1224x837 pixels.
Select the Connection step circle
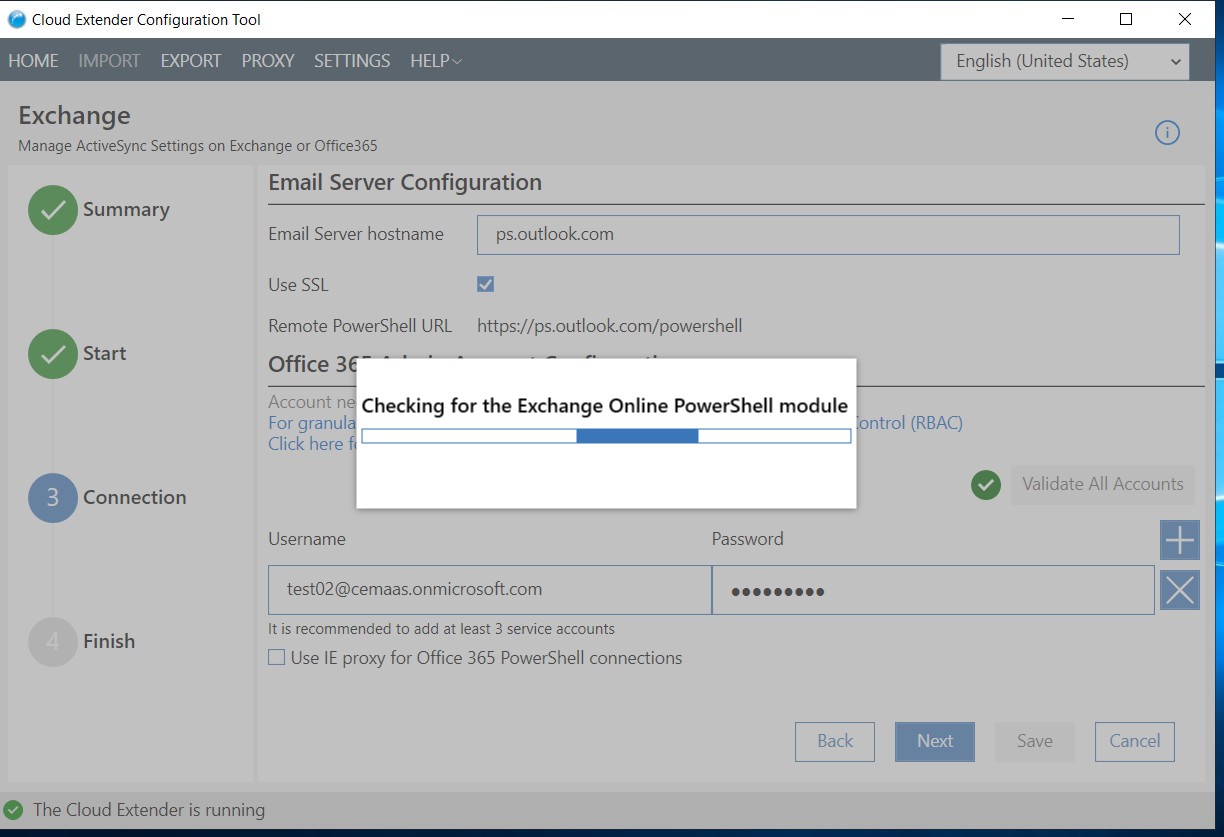(52, 497)
